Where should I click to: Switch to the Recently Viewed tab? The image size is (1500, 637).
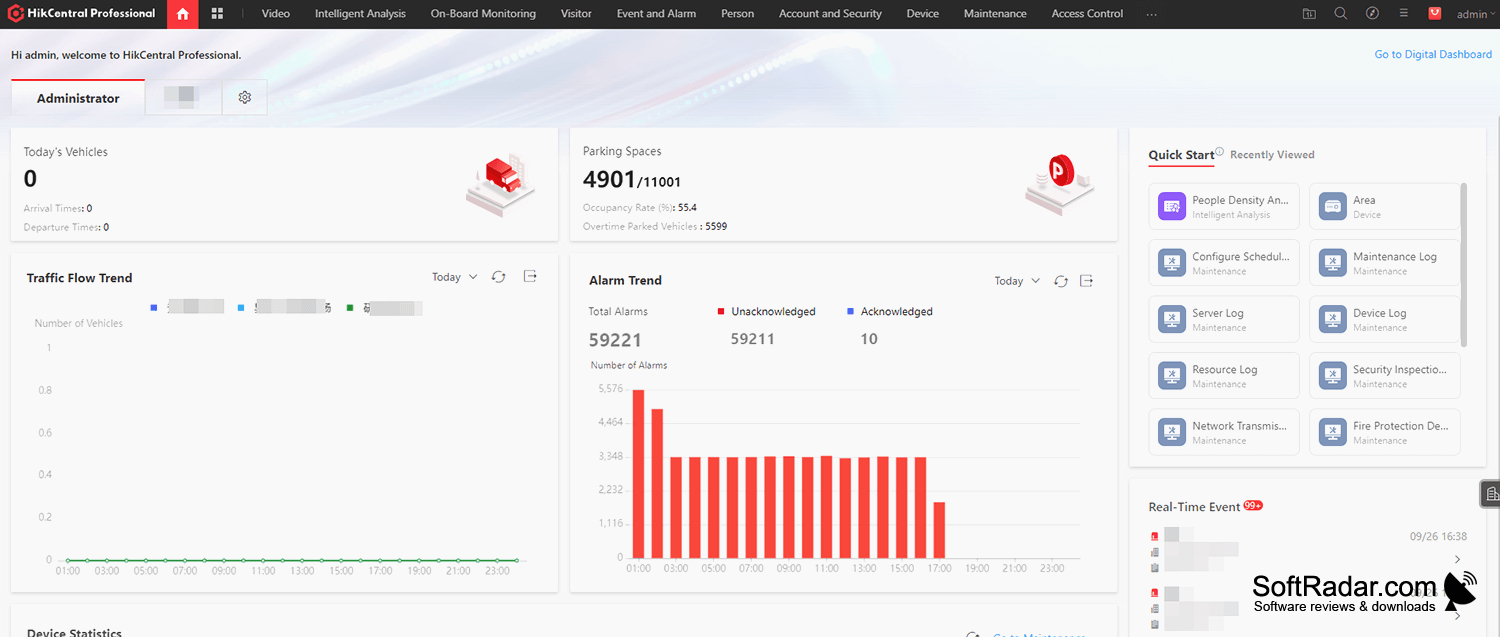(x=1272, y=155)
